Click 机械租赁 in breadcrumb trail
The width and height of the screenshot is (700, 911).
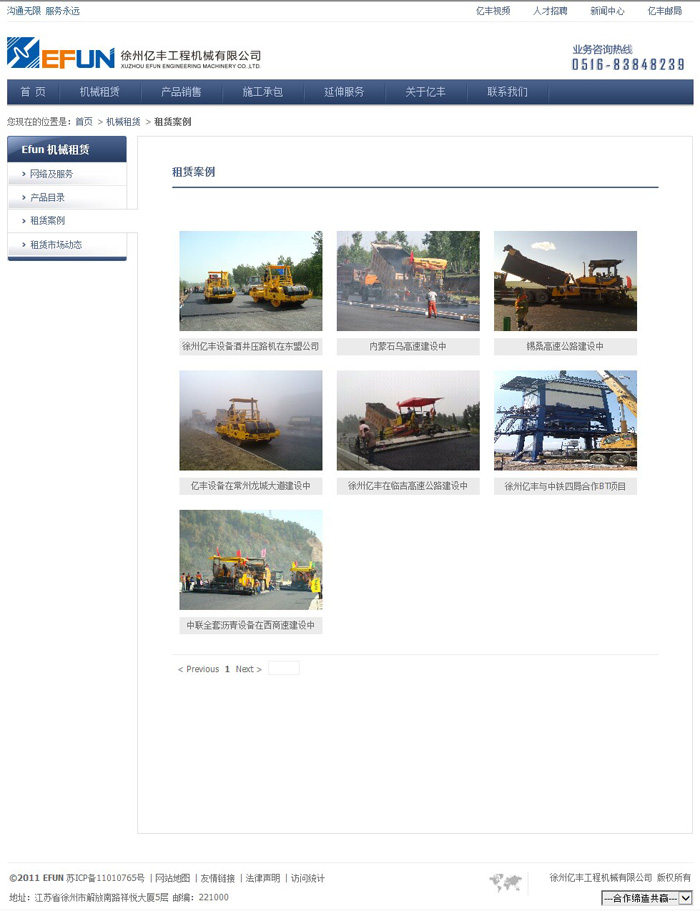[123, 121]
